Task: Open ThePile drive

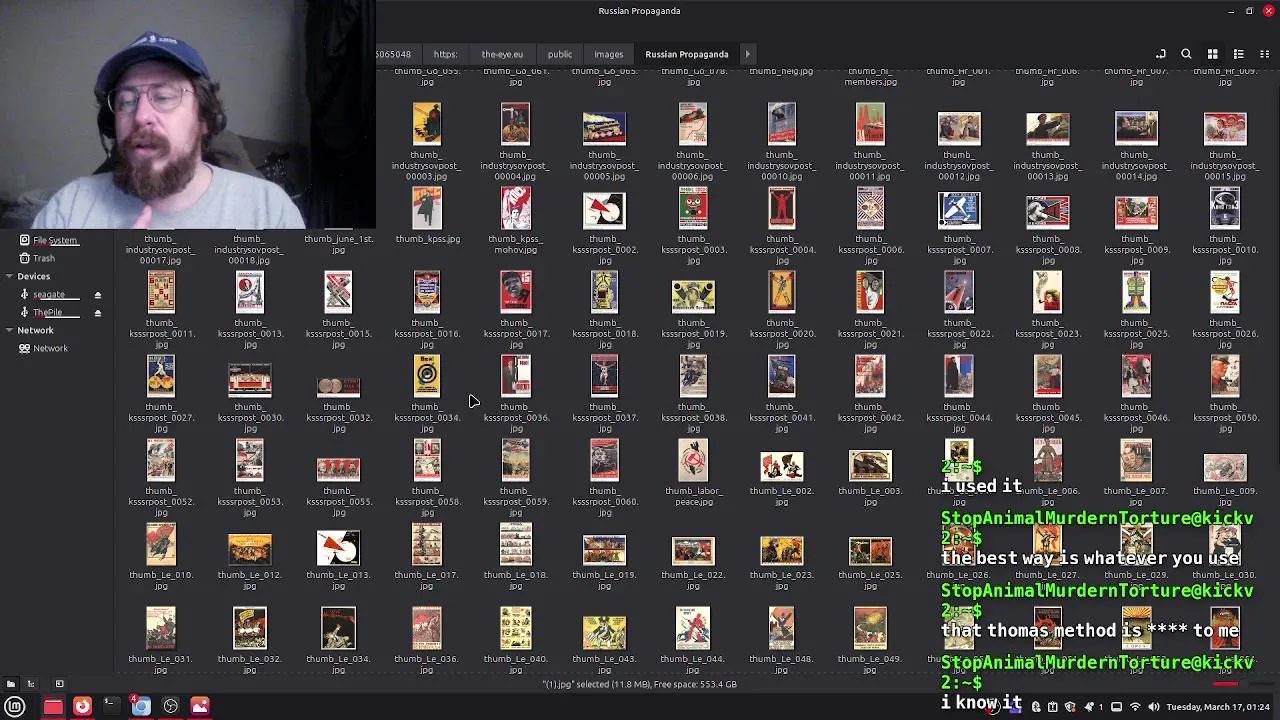Action: 47,312
